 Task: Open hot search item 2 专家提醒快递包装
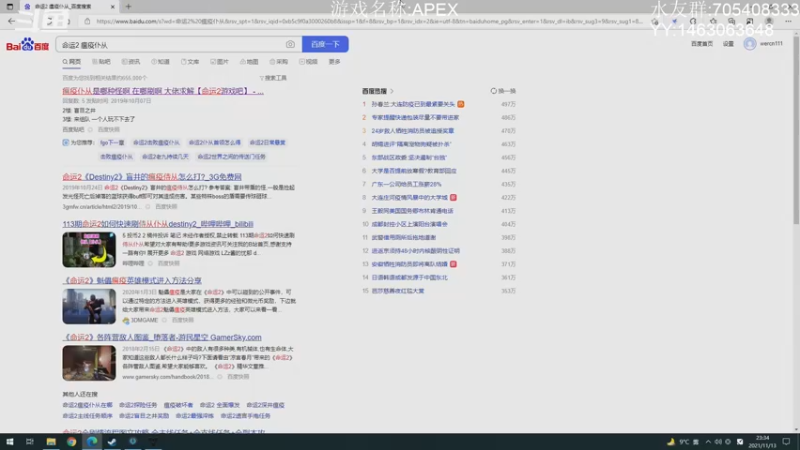415,117
